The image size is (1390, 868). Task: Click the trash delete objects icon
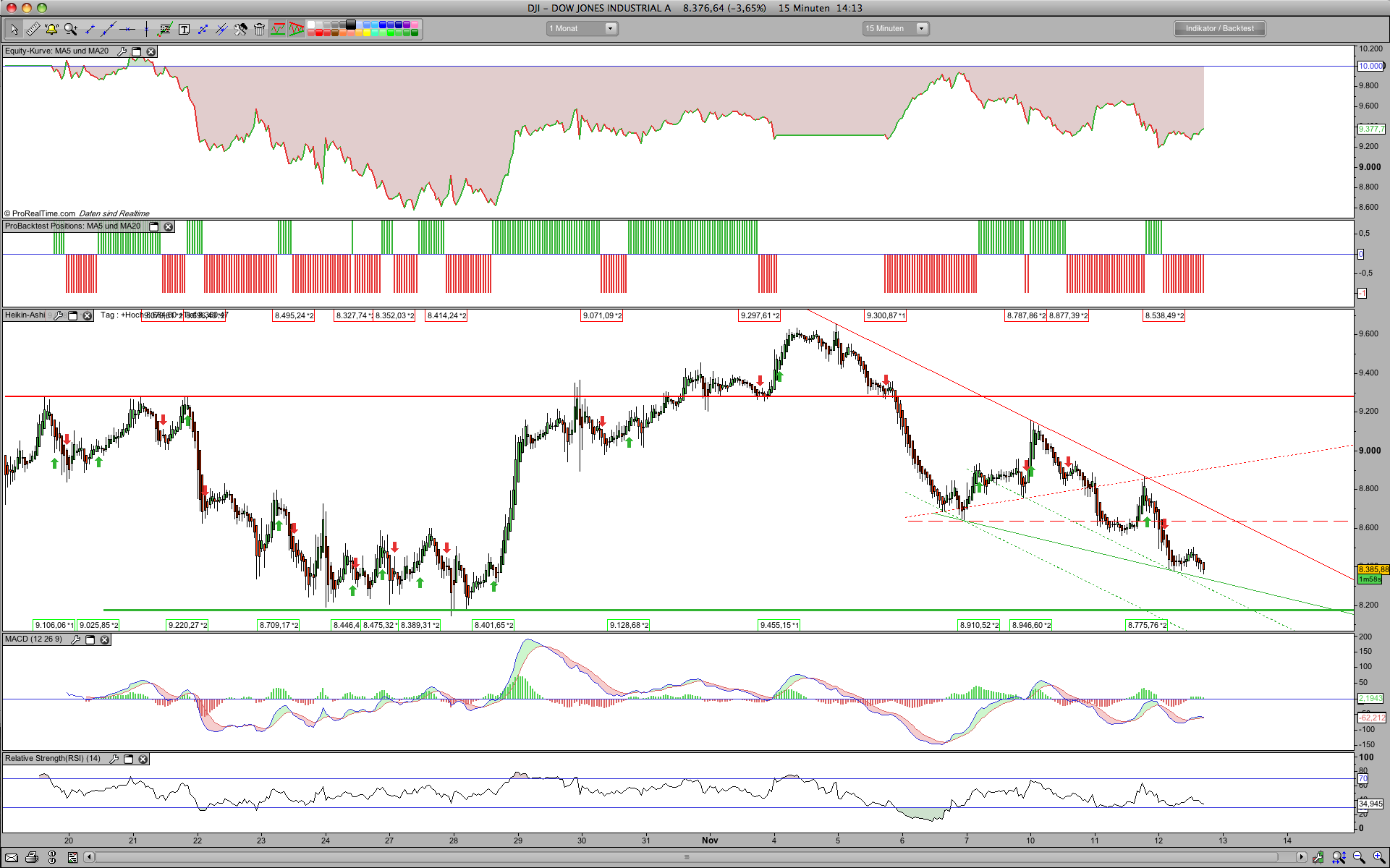pos(259,29)
